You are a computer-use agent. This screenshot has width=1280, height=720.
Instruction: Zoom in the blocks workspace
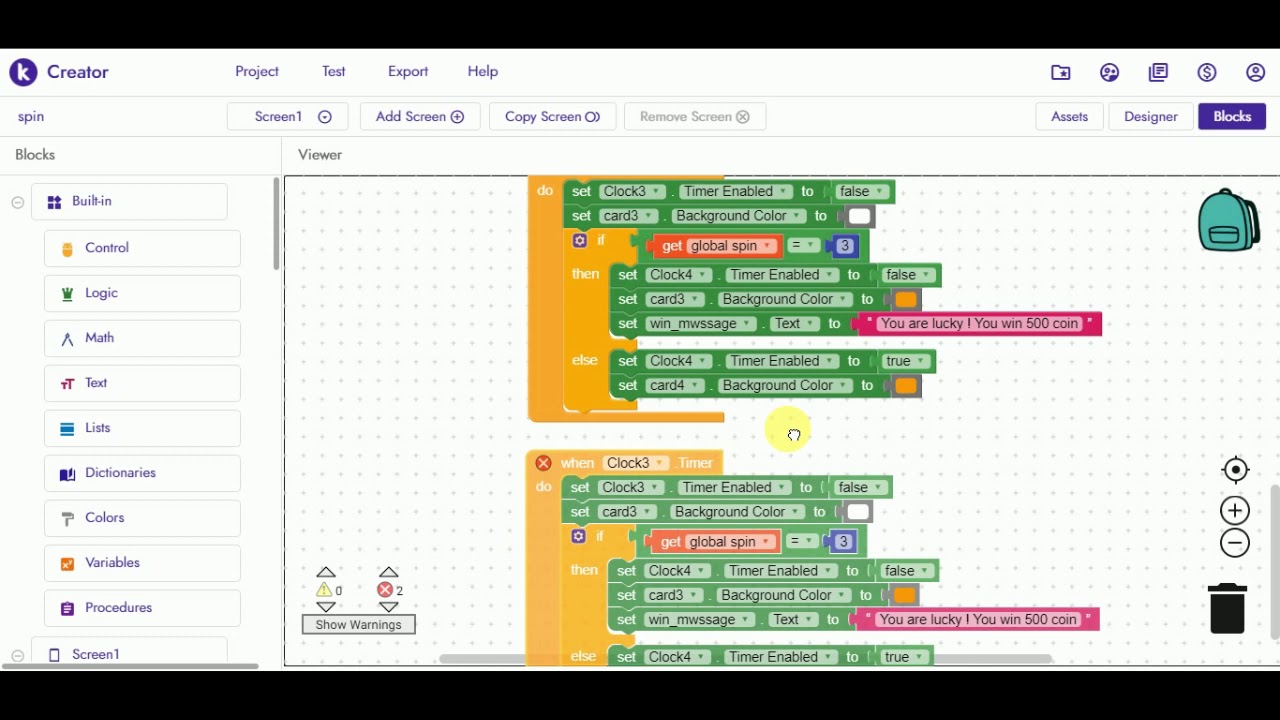pyautogui.click(x=1235, y=511)
